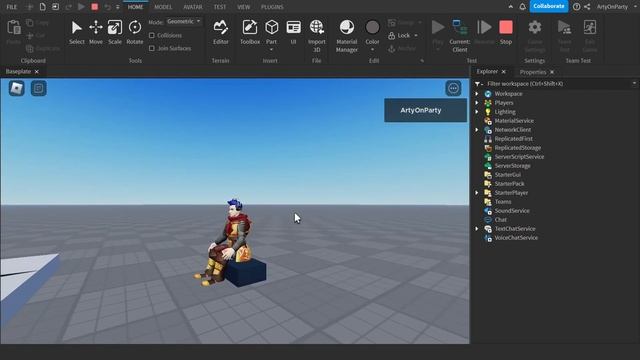Image resolution: width=640 pixels, height=360 pixels.
Task: Open the Material Manager
Action: pos(347,36)
